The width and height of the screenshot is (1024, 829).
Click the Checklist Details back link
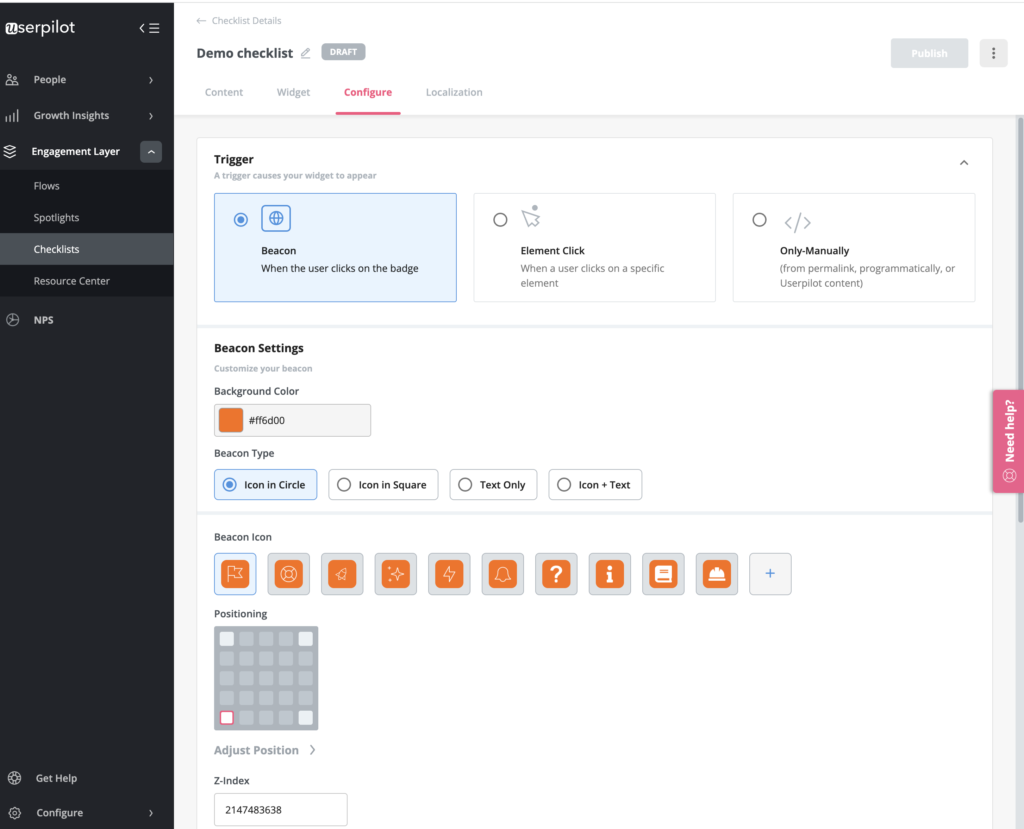(246, 21)
